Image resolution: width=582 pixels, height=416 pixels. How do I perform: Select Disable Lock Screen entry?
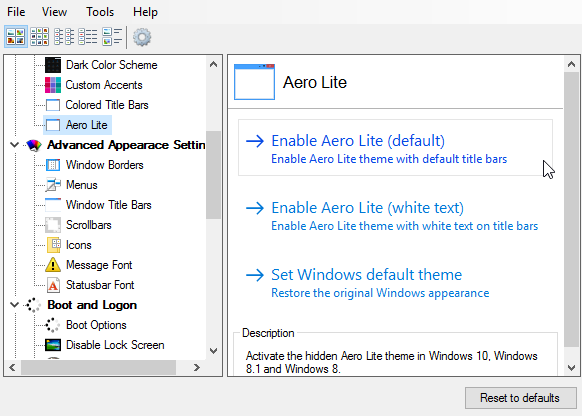pyautogui.click(x=115, y=345)
